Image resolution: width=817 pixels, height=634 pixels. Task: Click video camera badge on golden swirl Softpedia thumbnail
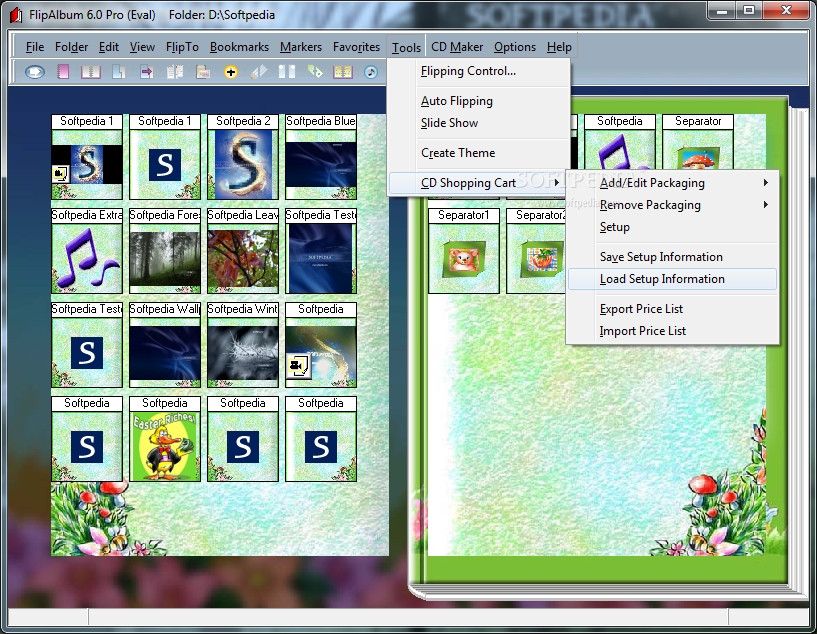pyautogui.click(x=298, y=365)
